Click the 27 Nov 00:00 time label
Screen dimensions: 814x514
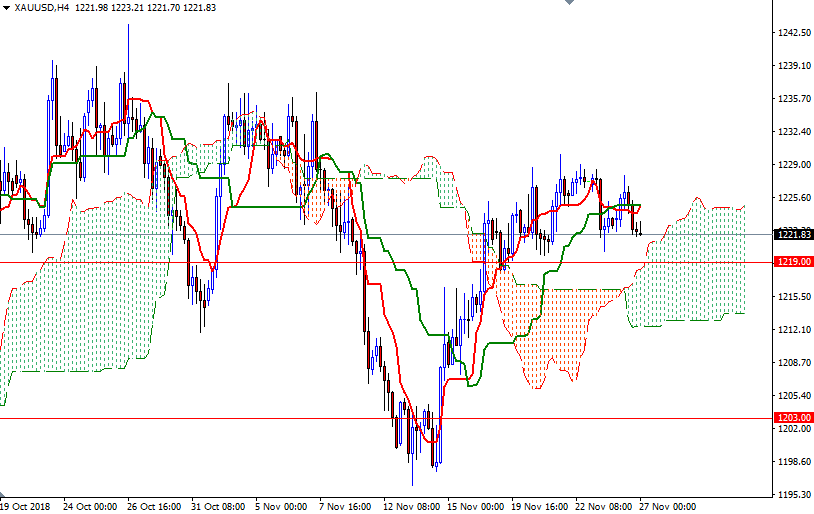(668, 506)
